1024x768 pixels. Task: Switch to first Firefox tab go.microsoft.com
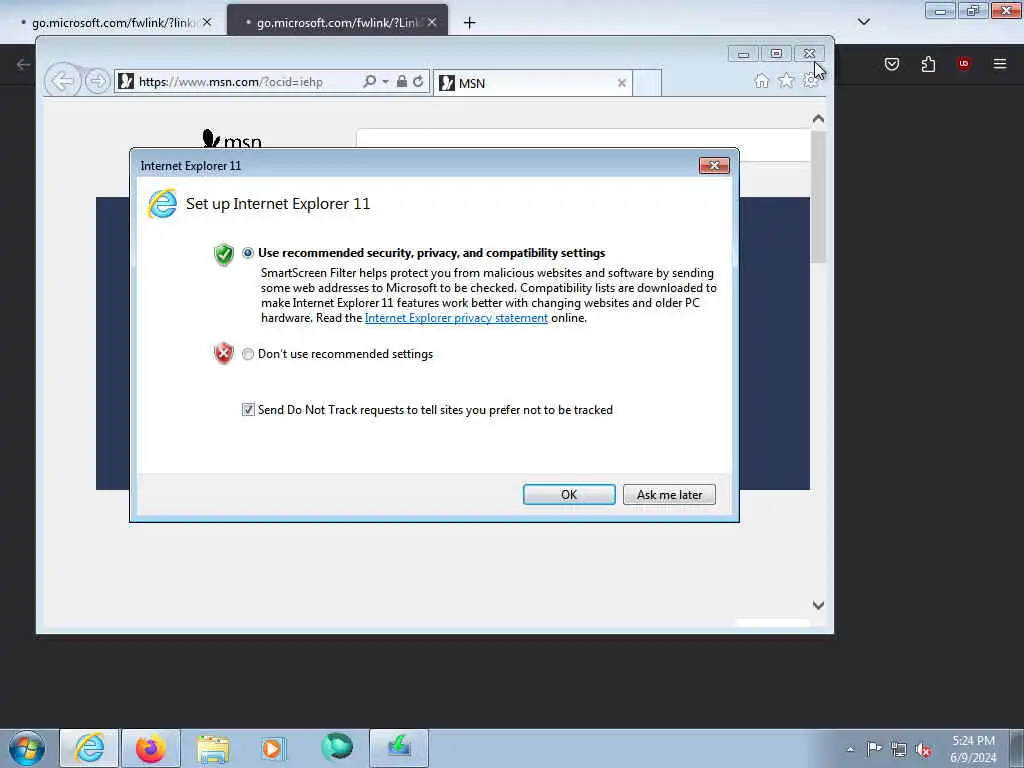click(114, 22)
